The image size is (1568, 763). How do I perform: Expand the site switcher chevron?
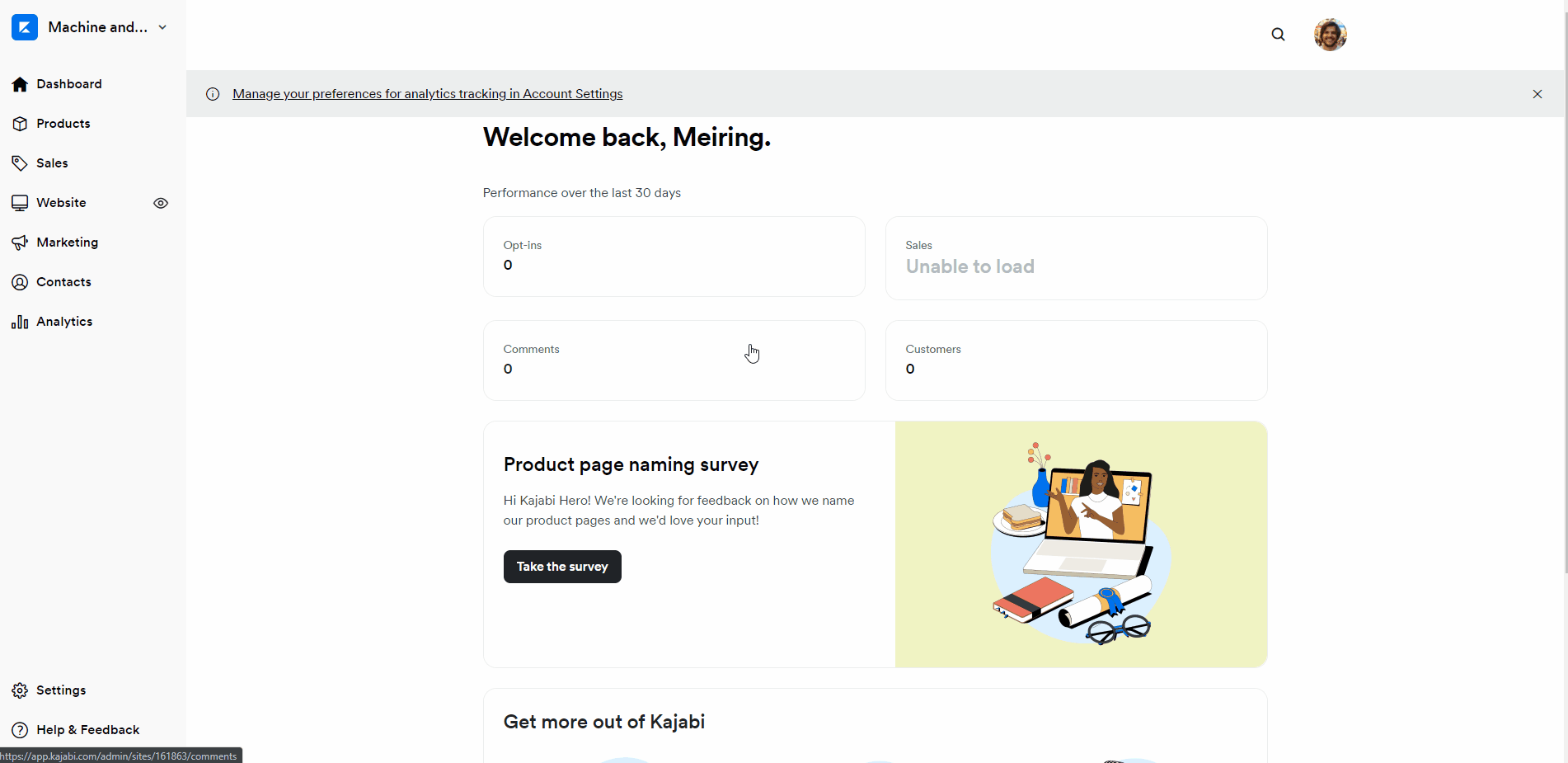(162, 26)
